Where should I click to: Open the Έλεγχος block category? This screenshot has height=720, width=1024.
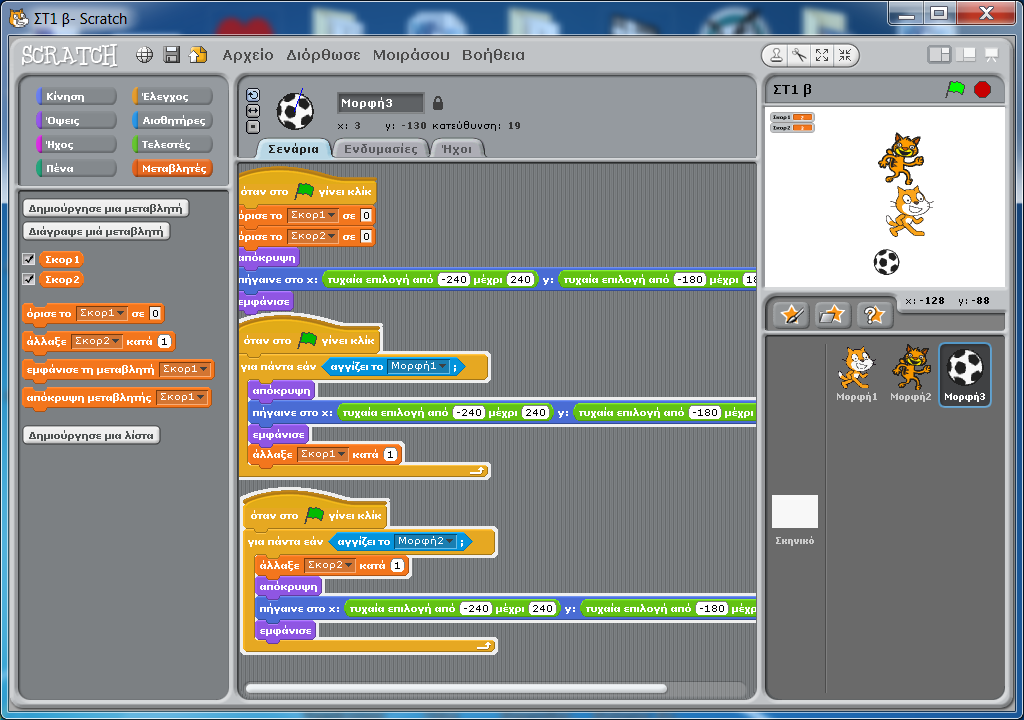[x=172, y=97]
